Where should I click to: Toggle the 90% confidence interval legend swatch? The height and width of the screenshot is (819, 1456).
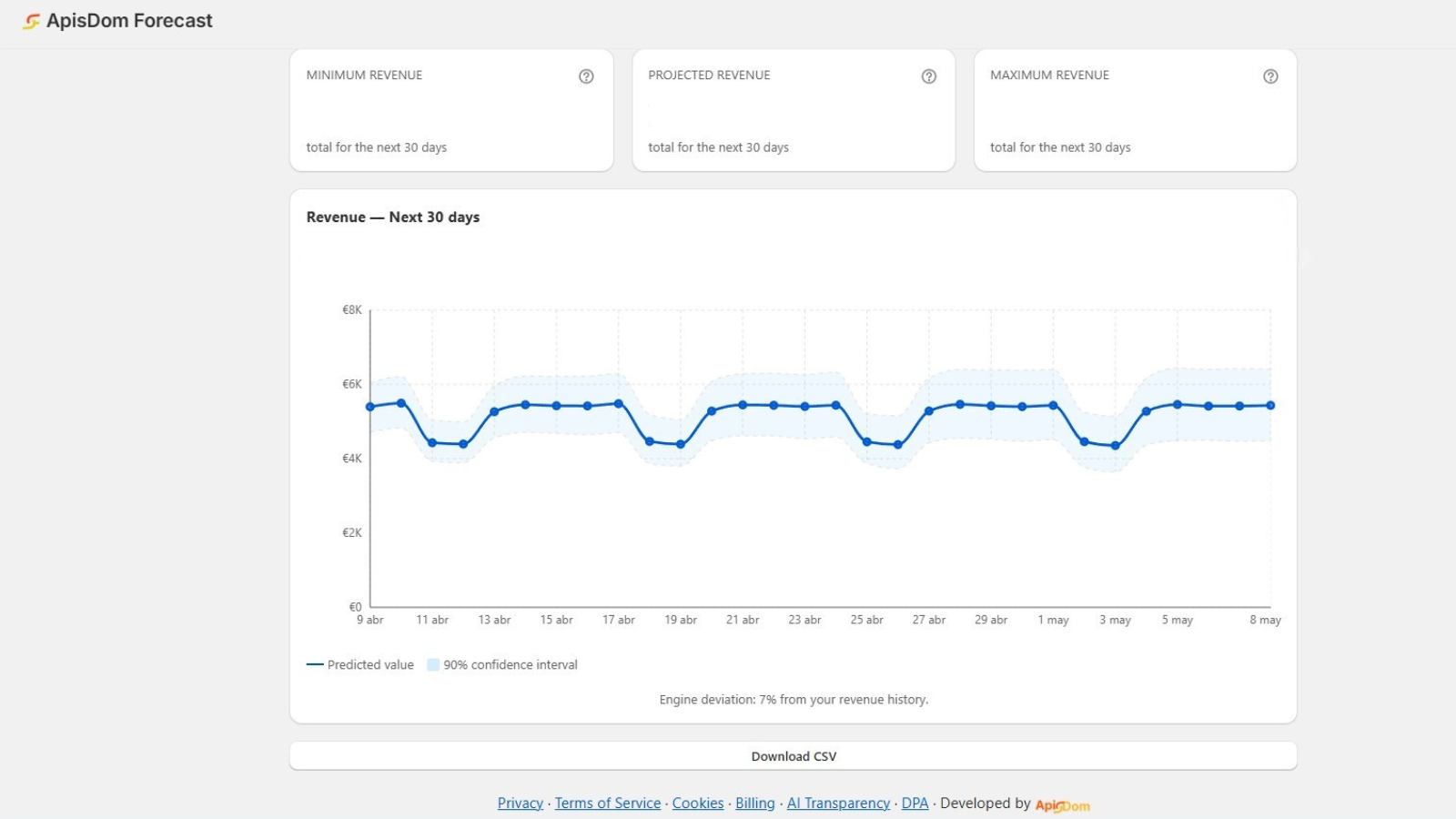pos(433,665)
